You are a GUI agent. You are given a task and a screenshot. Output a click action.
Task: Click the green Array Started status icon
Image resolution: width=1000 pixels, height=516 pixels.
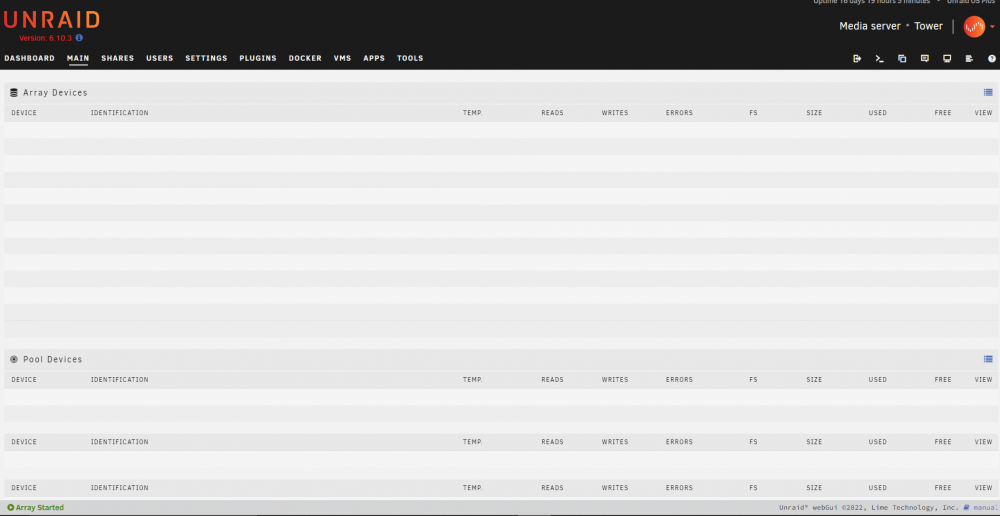pos(11,508)
